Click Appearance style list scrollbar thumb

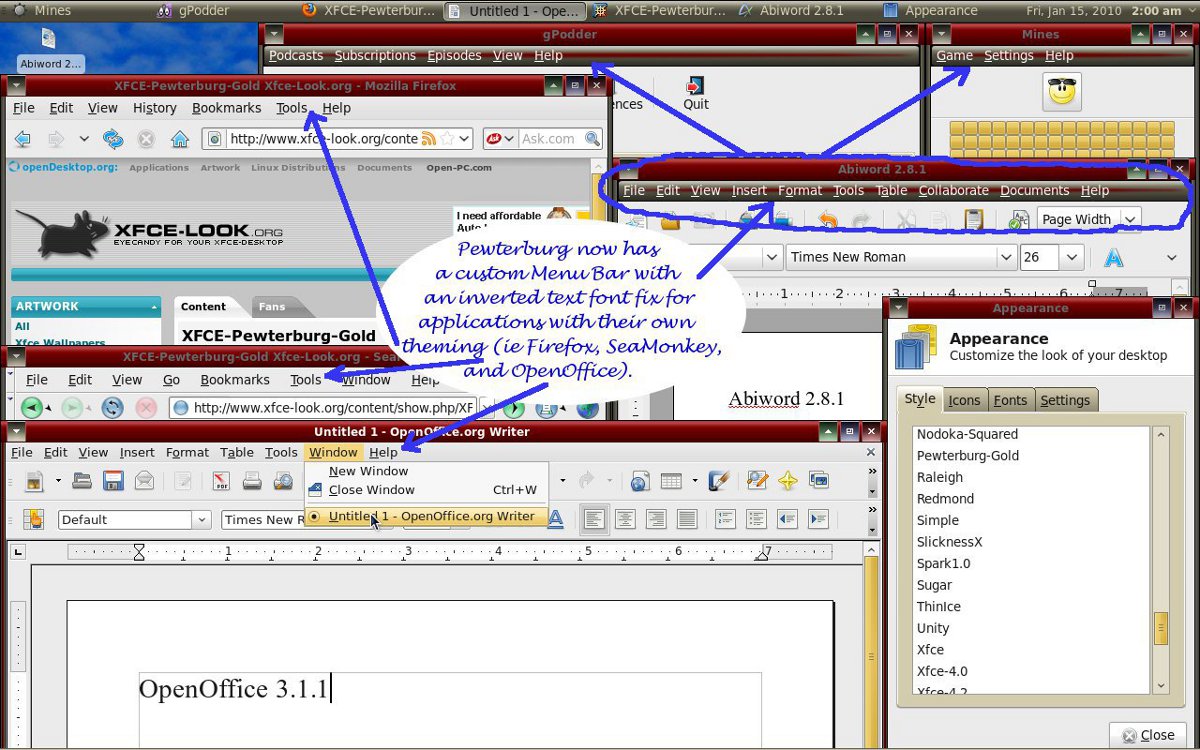[1161, 628]
